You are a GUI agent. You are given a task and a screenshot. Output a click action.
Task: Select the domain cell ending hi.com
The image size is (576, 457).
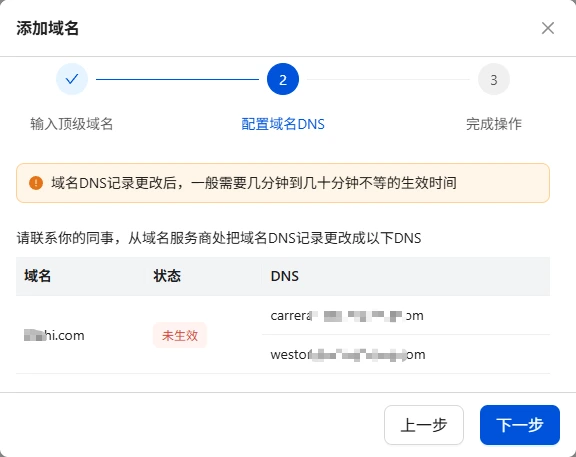click(x=54, y=335)
